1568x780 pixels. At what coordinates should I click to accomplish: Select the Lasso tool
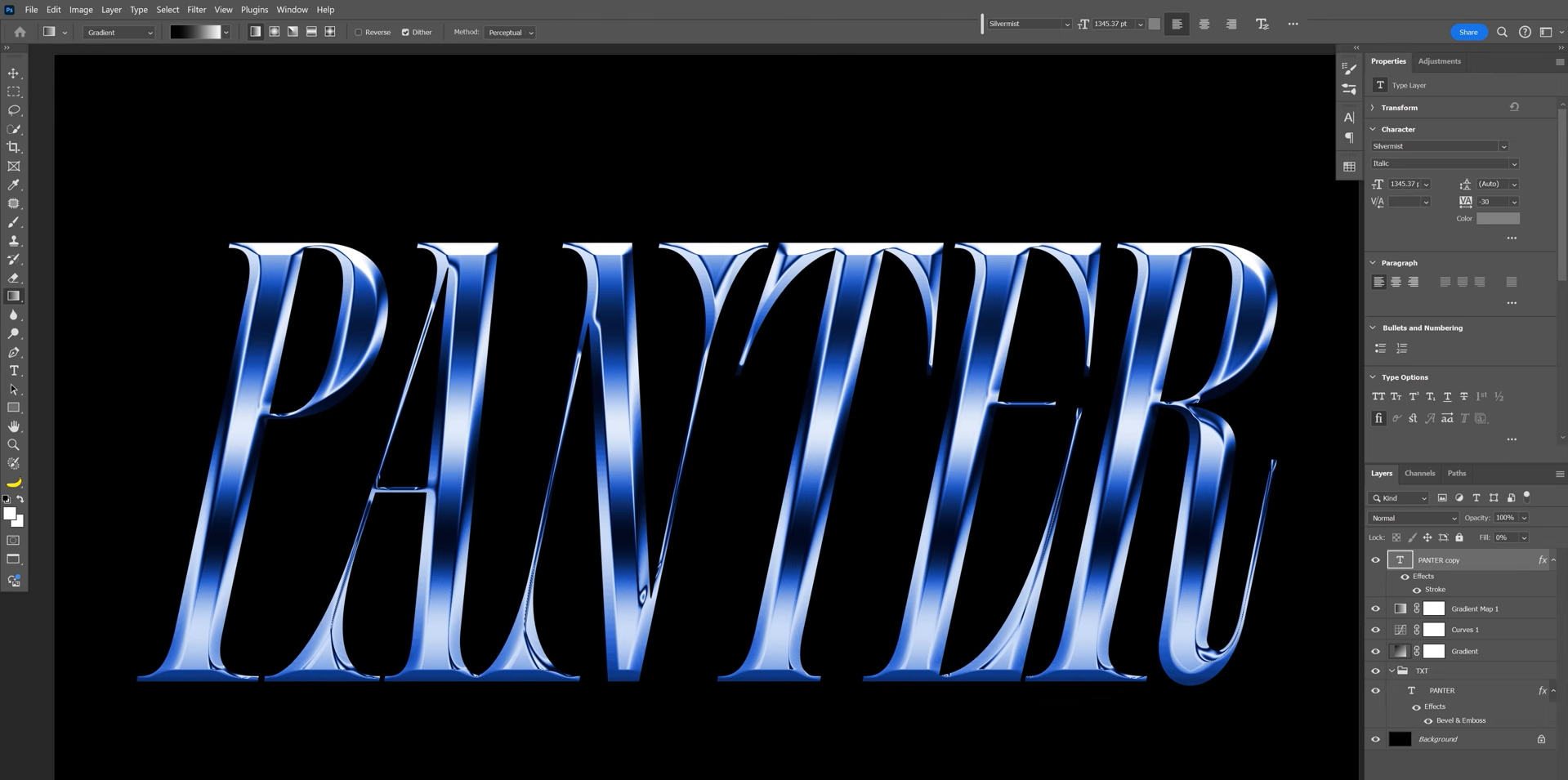(14, 110)
